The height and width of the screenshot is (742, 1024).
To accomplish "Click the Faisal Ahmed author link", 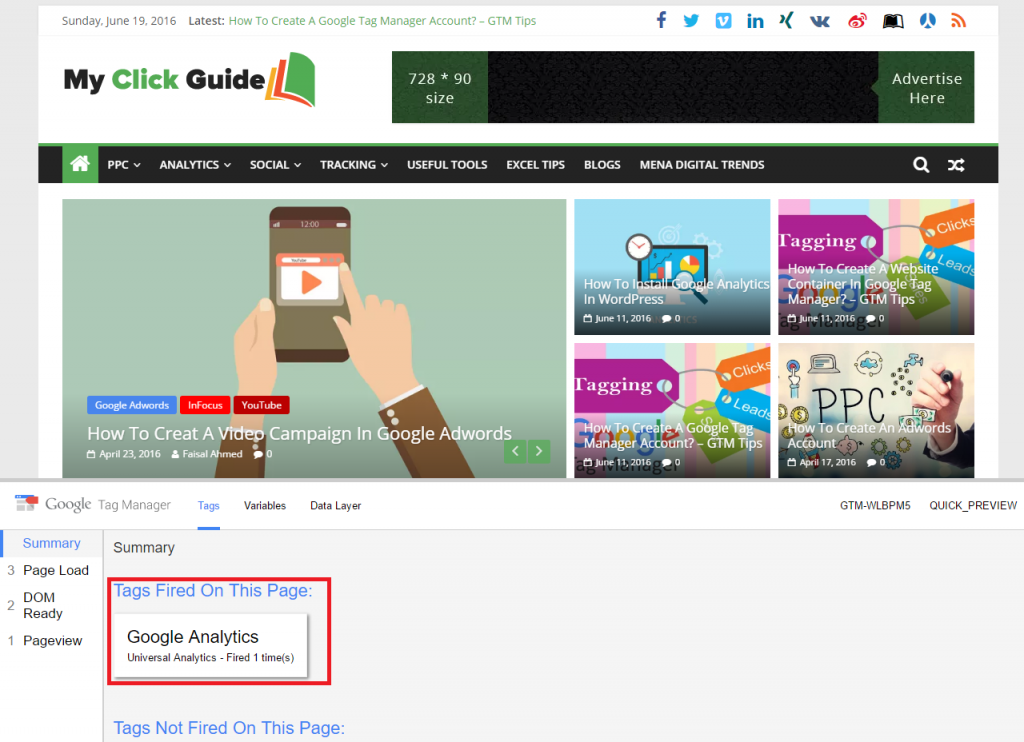I will tap(212, 454).
